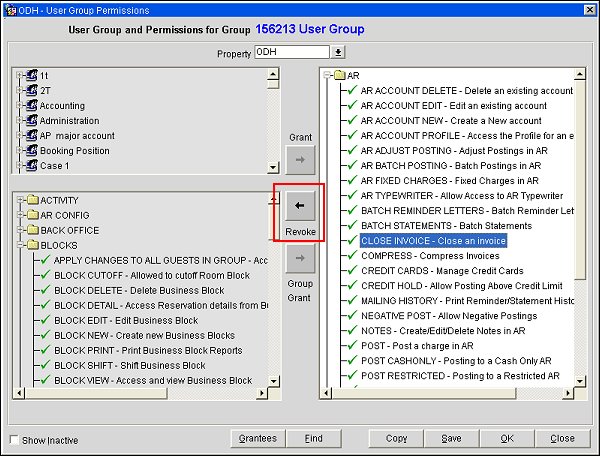Click the Booking Position group icon
Image resolution: width=600 pixels, height=456 pixels.
click(30, 150)
